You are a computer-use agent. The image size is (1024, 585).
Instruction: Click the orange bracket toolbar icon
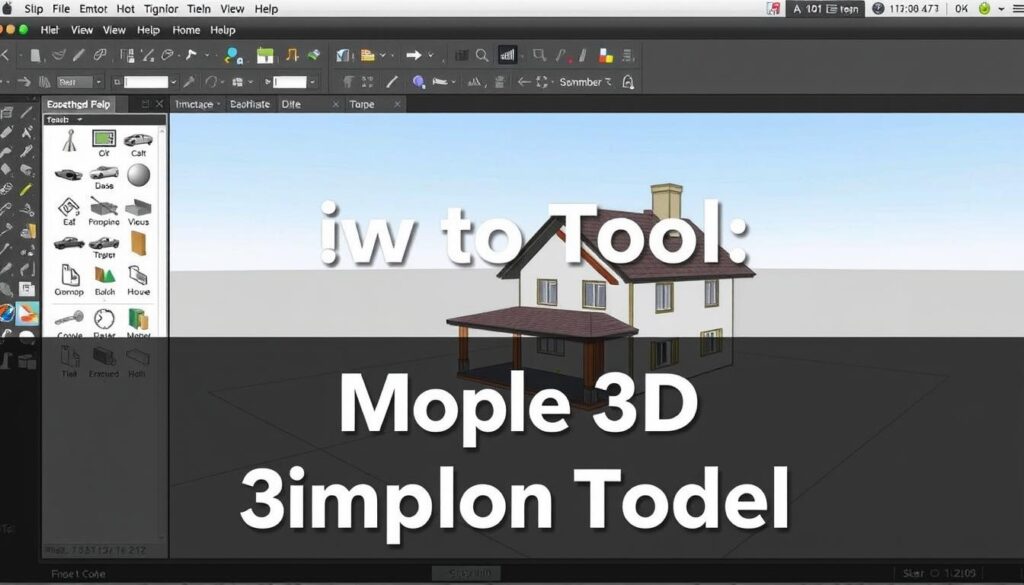(292, 55)
